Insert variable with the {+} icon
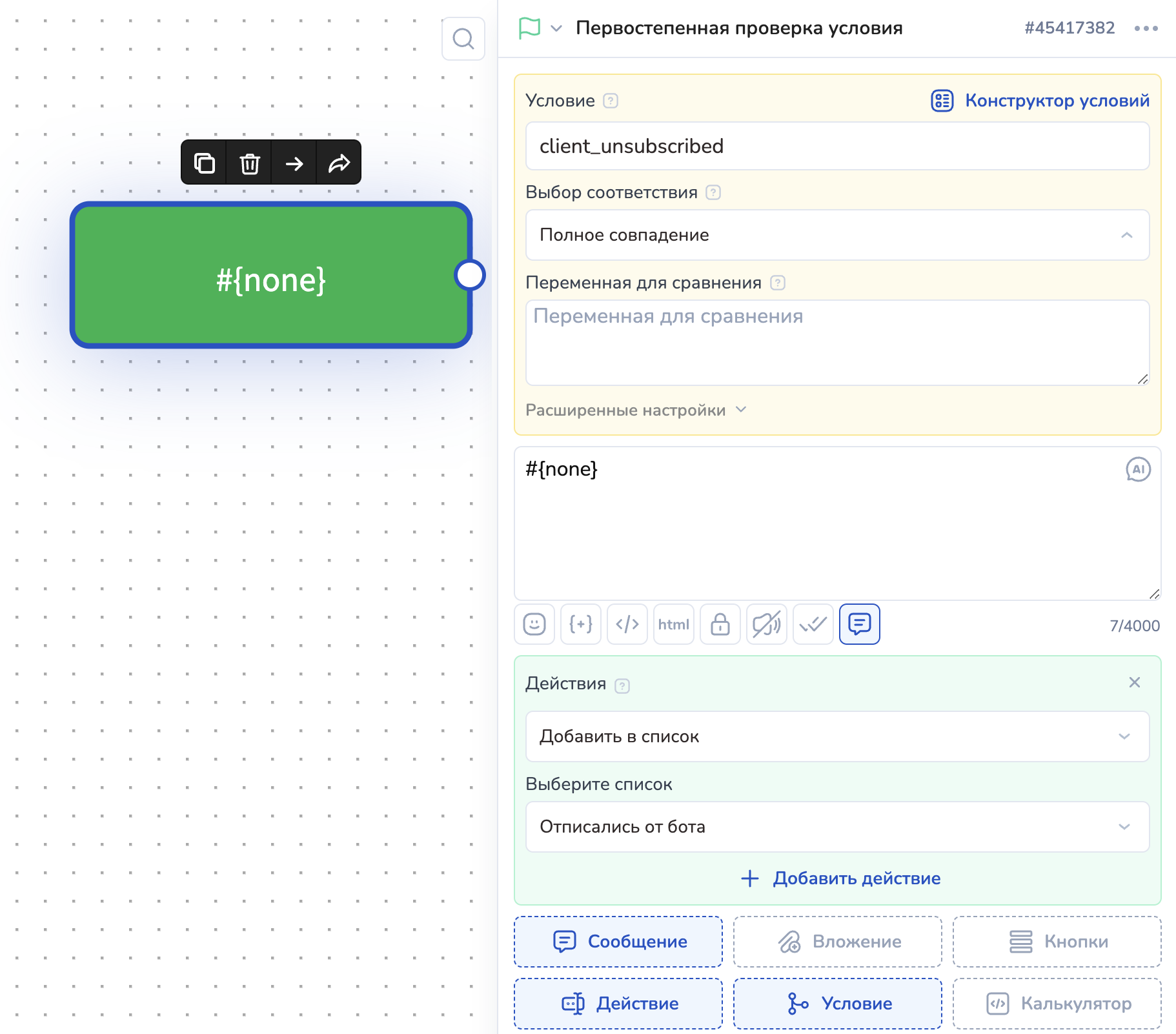The width and height of the screenshot is (1176, 1034). tap(581, 624)
